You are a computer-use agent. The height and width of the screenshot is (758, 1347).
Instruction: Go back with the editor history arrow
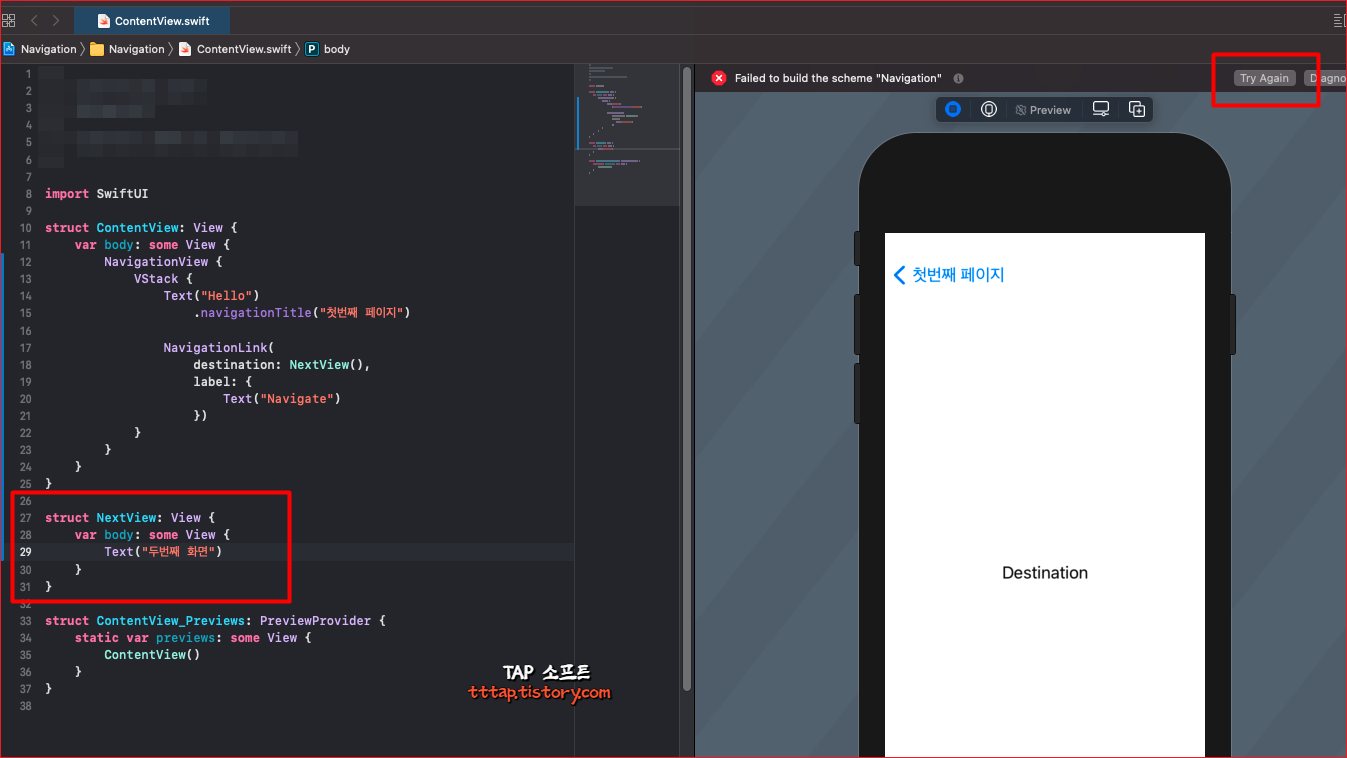34,20
